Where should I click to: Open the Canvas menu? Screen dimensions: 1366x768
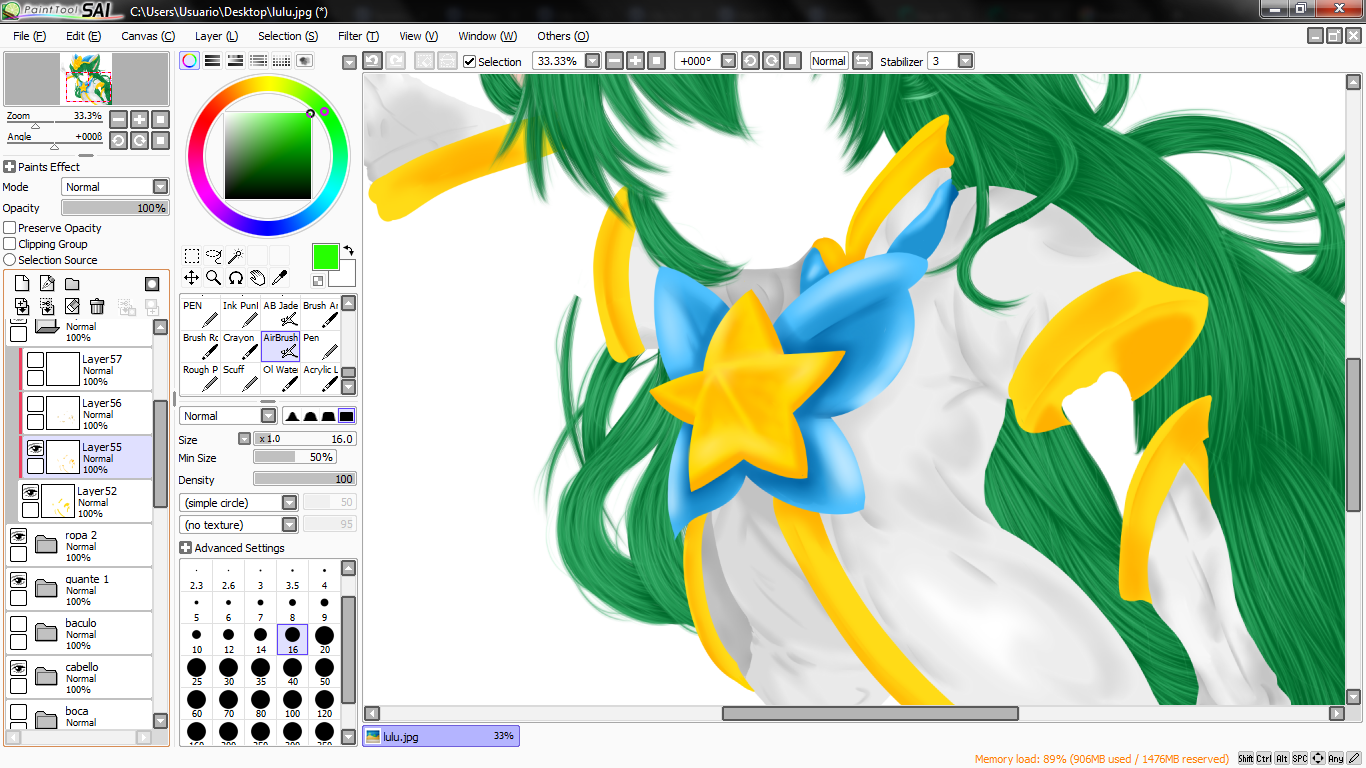[x=148, y=36]
